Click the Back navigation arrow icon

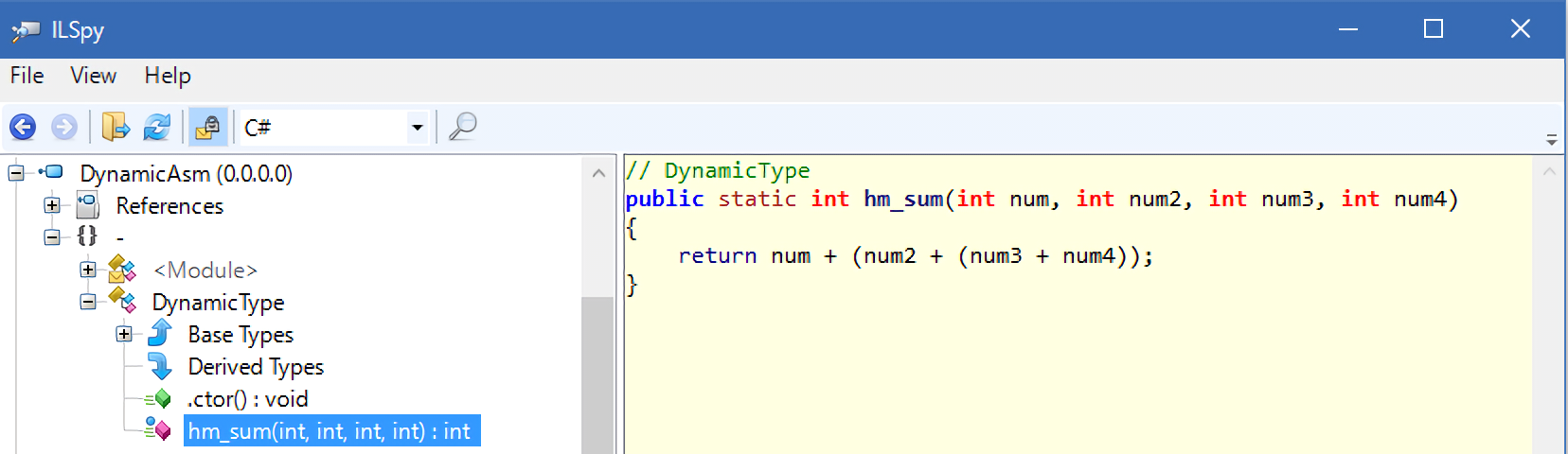[x=23, y=127]
